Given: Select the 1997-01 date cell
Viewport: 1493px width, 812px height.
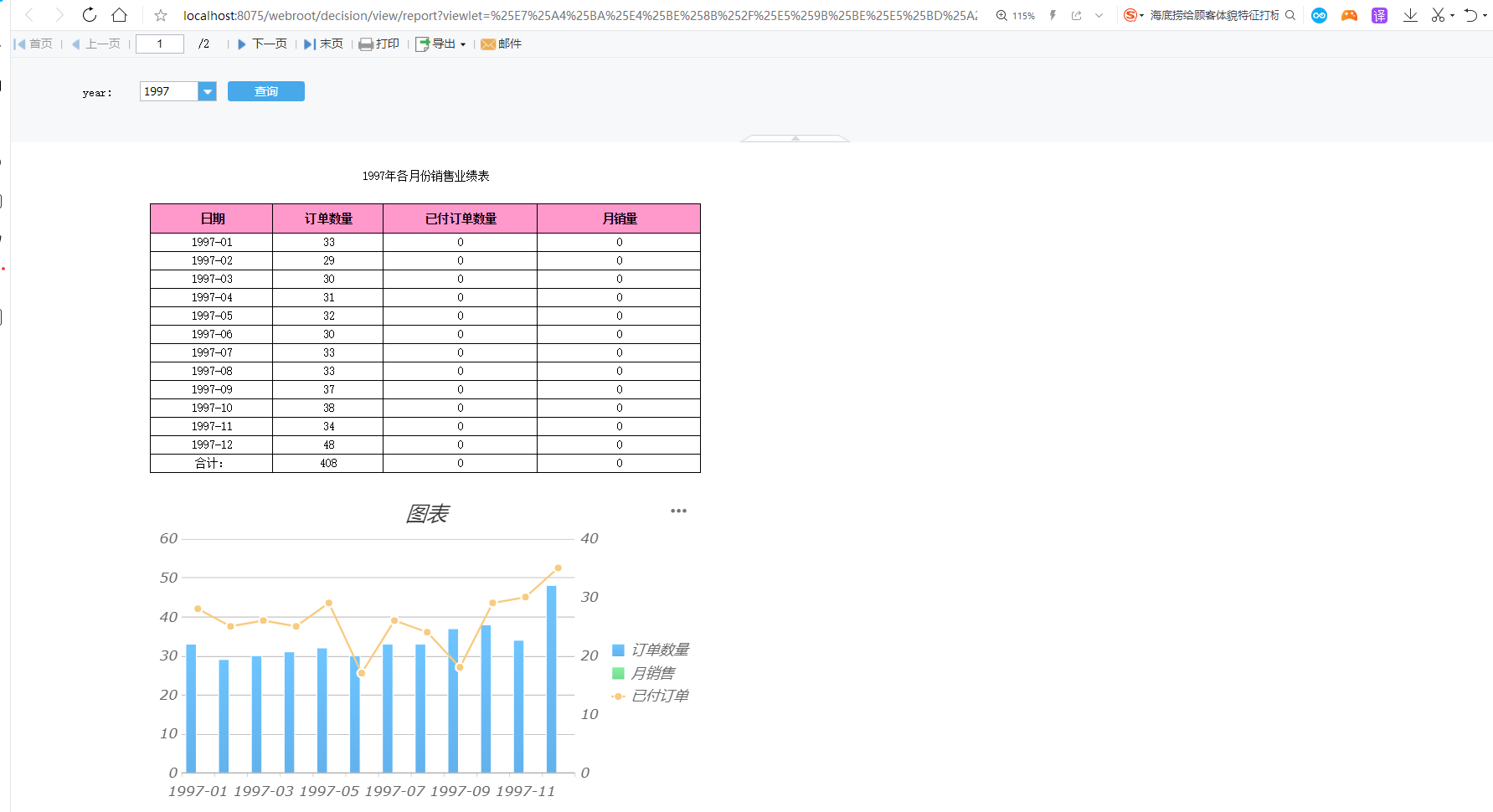Looking at the screenshot, I should click(x=212, y=242).
